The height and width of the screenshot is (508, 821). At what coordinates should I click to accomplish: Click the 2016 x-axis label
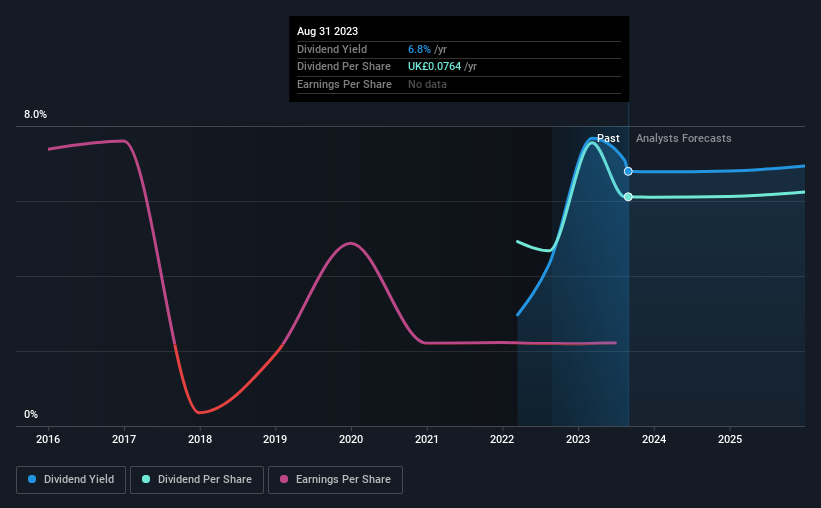pos(48,439)
